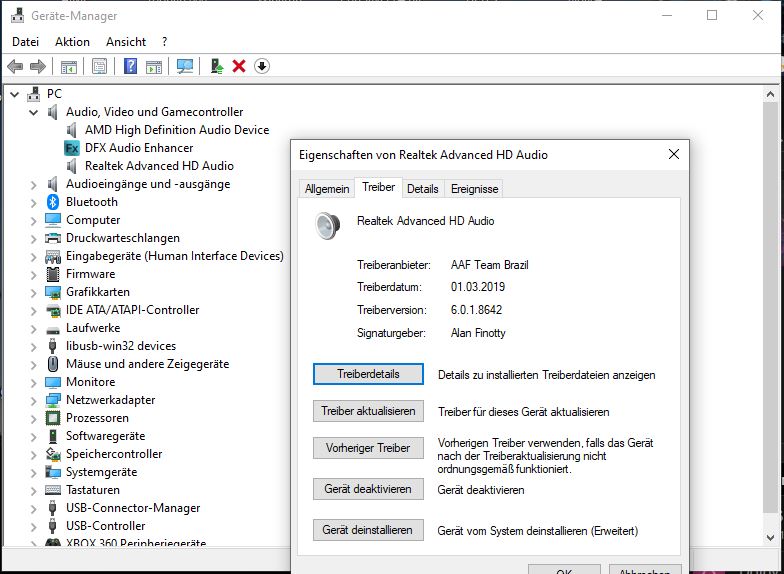
Task: Click the DFX Audio Enhancer Fx icon
Action: [x=72, y=148]
